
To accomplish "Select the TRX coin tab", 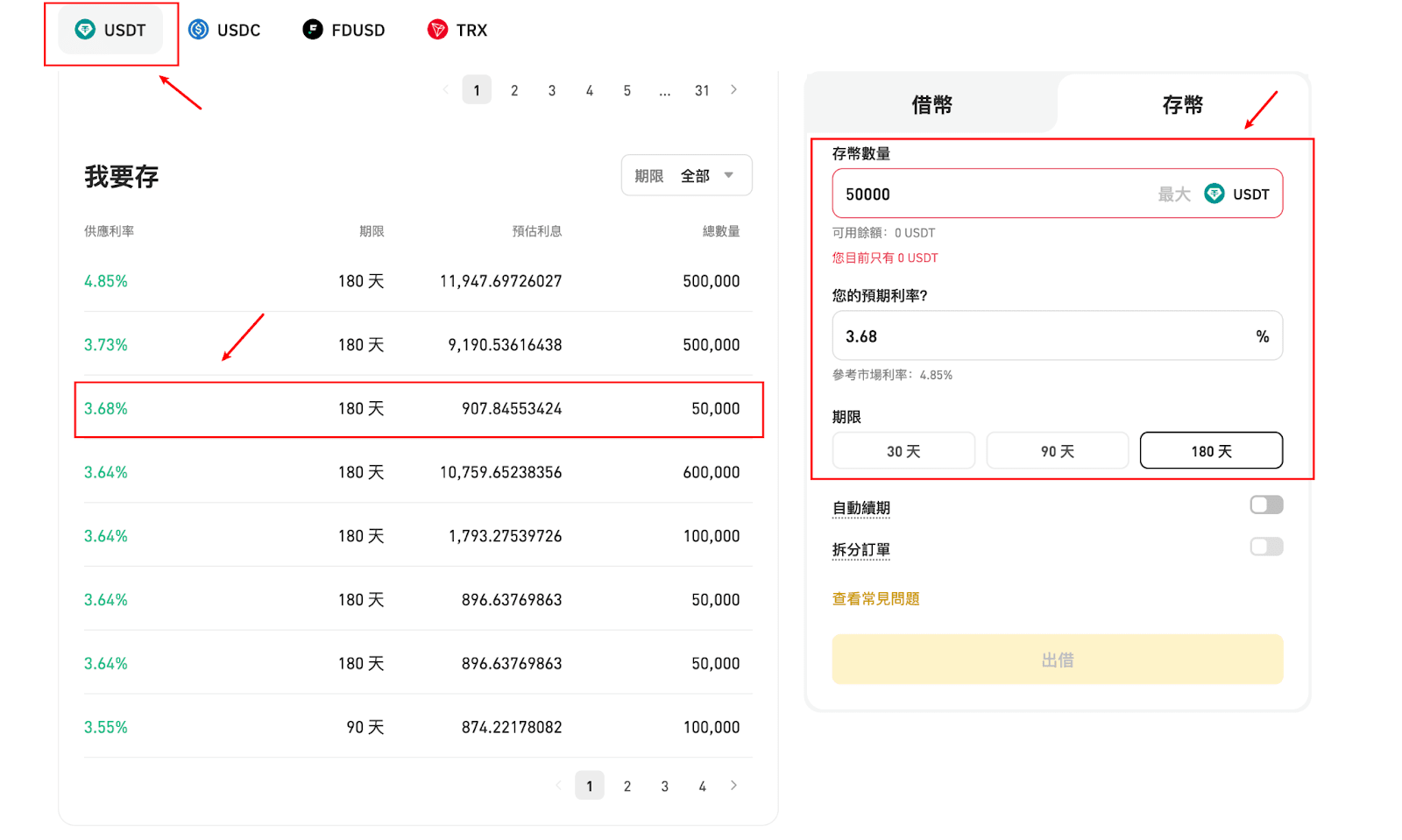I will (x=457, y=31).
